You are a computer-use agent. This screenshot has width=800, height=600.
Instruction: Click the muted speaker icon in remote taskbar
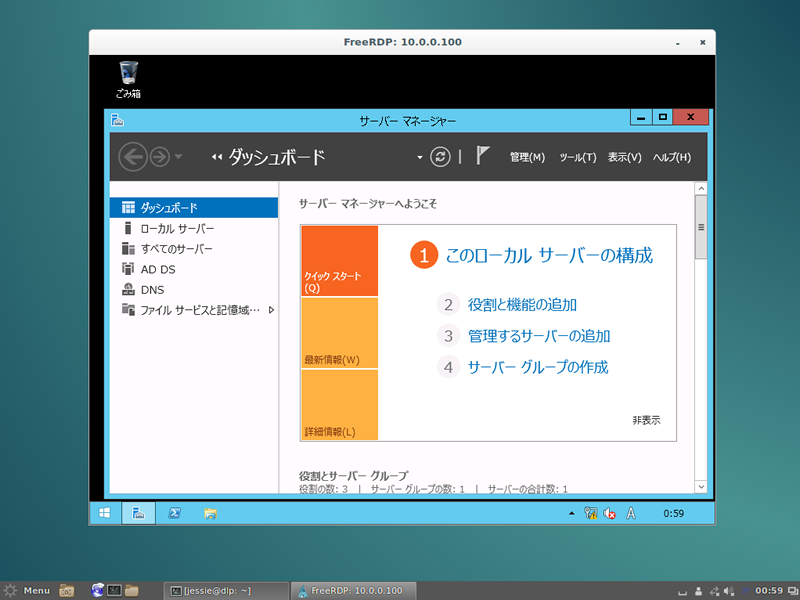coord(609,513)
